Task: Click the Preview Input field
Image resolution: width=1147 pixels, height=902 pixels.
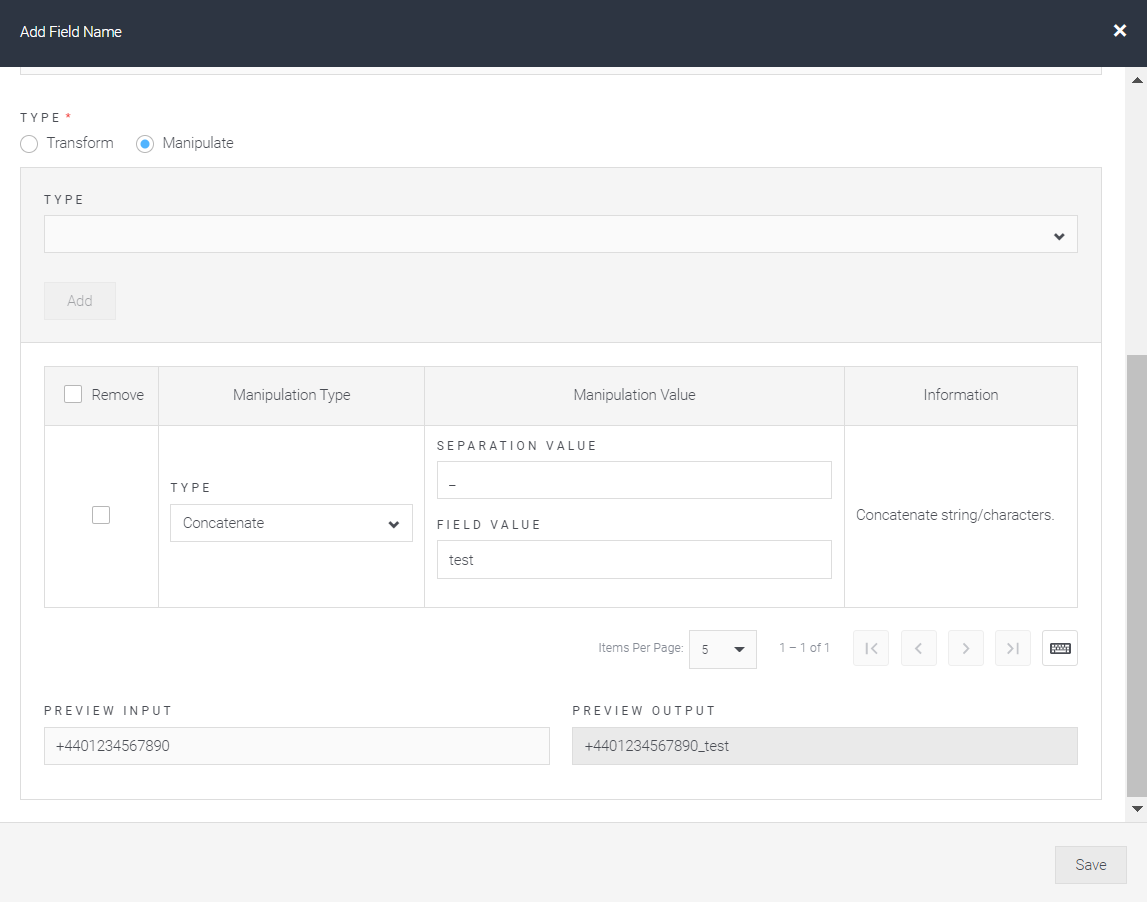Action: [297, 745]
